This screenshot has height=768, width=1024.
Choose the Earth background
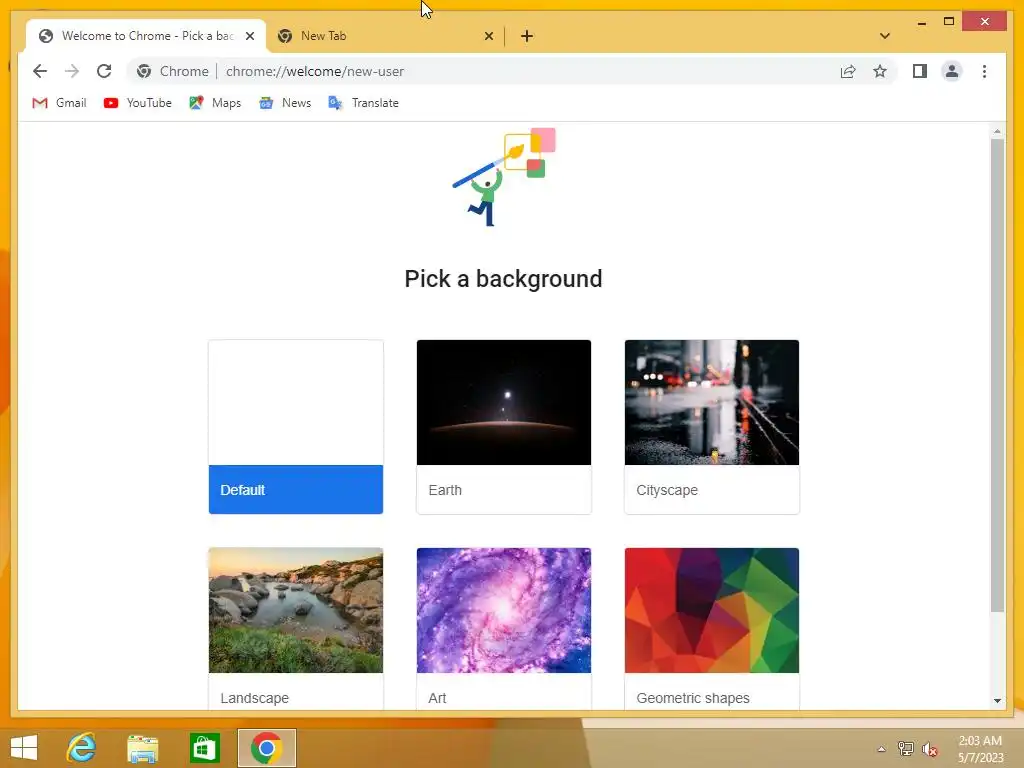click(504, 427)
